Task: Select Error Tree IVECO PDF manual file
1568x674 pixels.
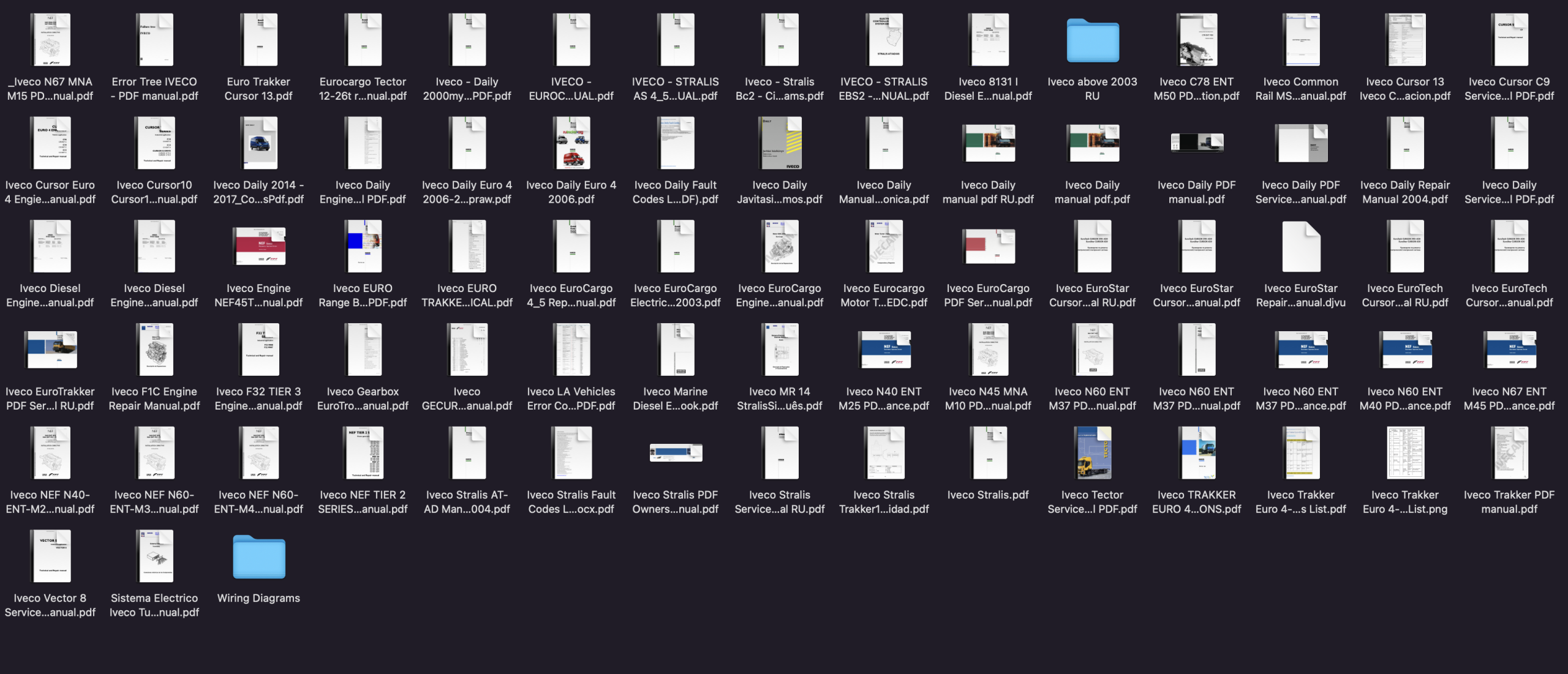Action: point(154,40)
